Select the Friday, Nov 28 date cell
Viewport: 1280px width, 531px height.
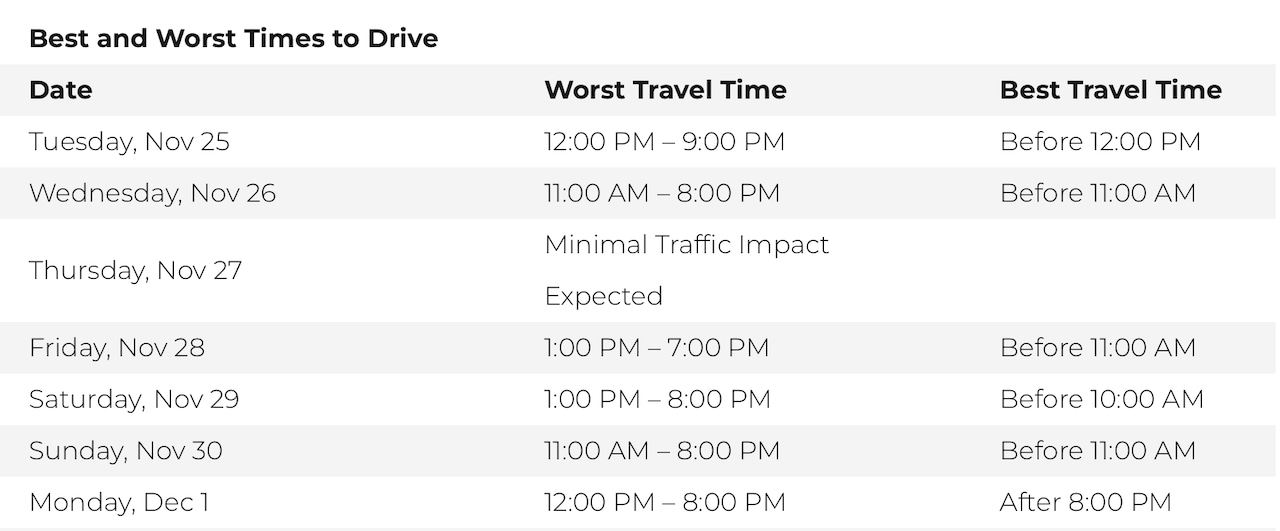click(x=116, y=348)
